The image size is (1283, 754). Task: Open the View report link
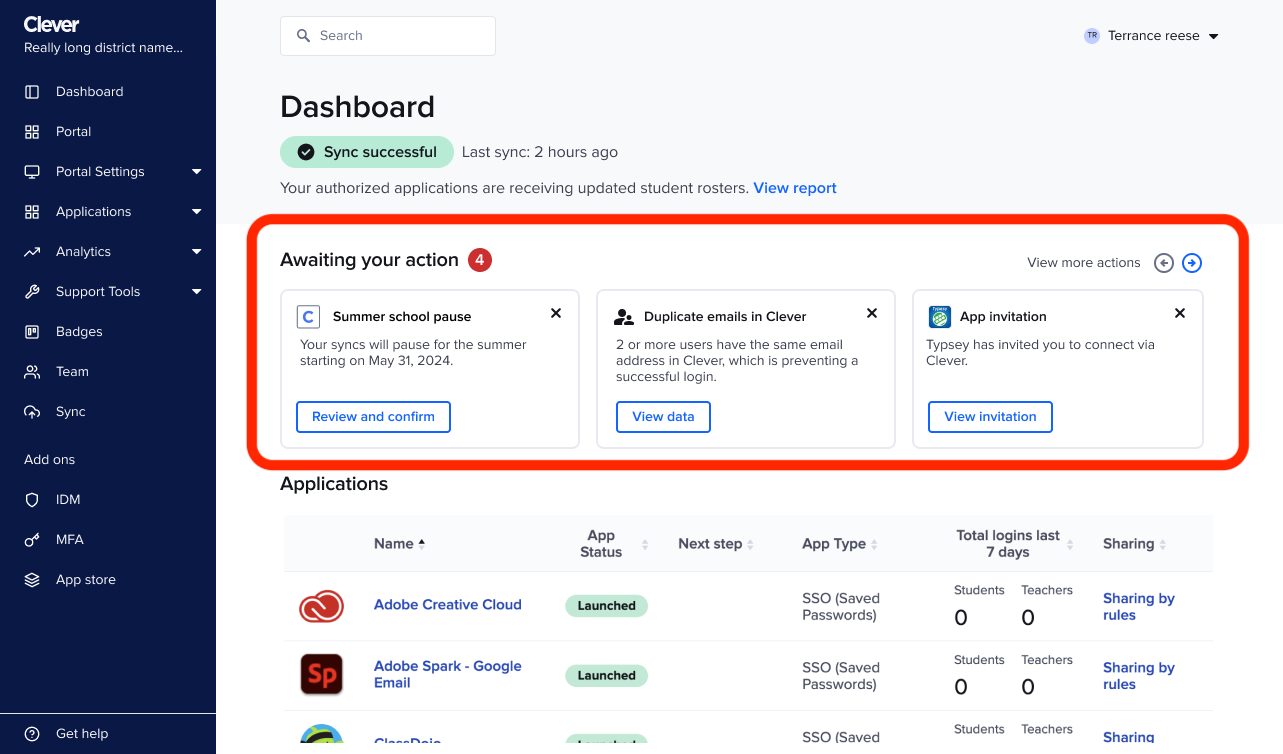coord(794,188)
